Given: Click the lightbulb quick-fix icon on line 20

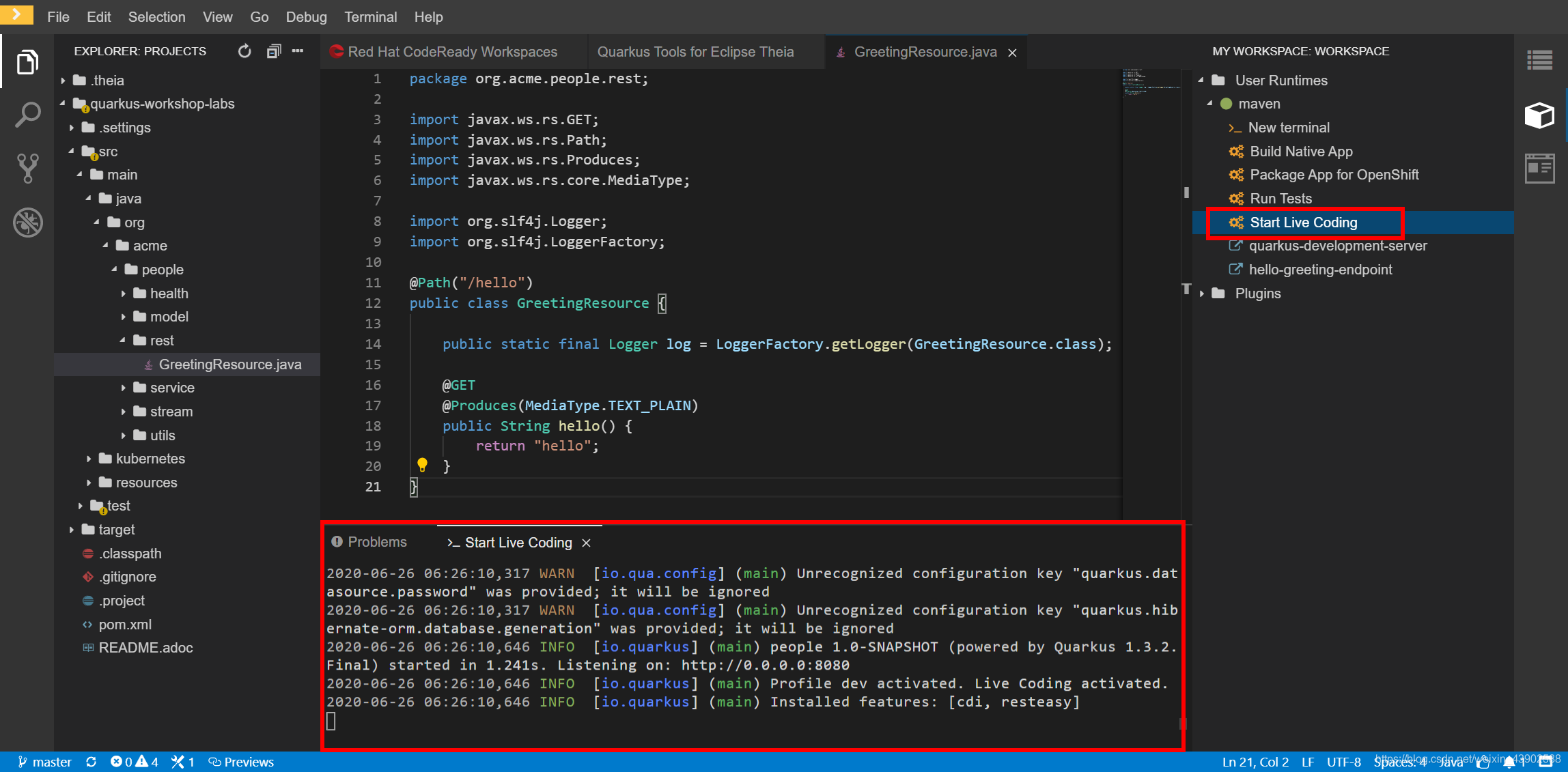Looking at the screenshot, I should pos(422,466).
